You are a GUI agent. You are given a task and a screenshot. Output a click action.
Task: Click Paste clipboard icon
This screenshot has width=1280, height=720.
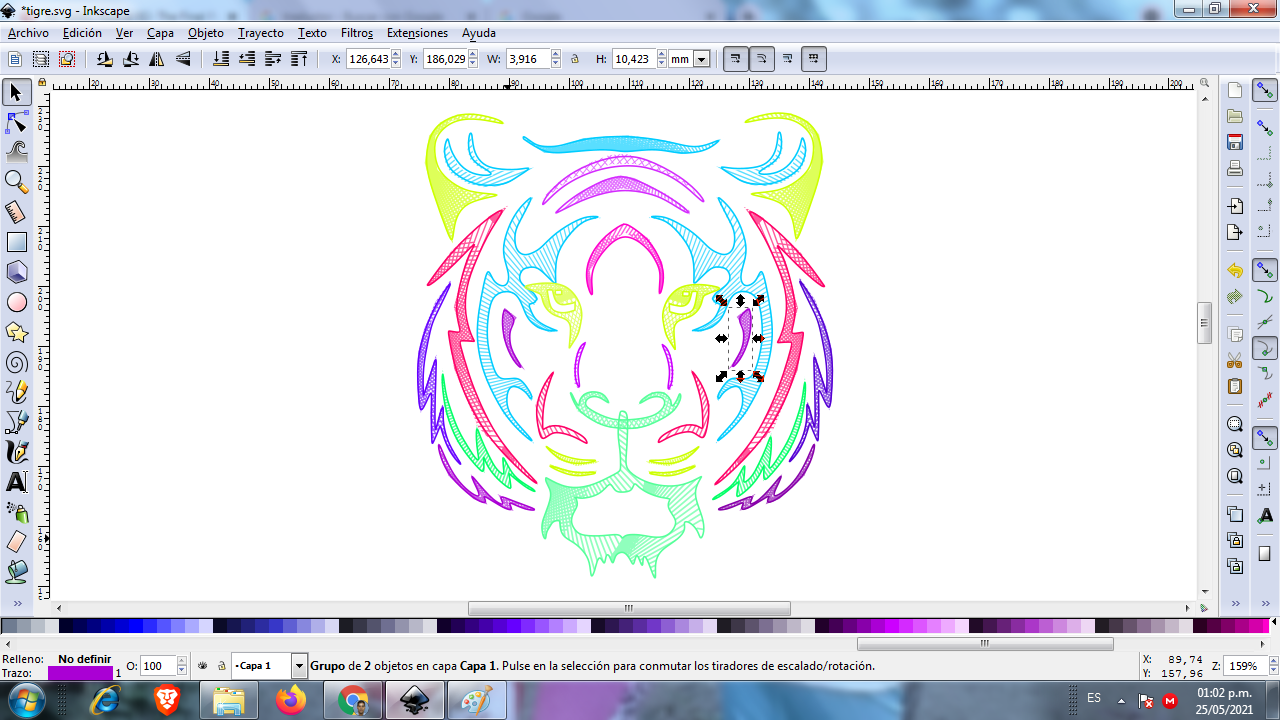point(1235,386)
